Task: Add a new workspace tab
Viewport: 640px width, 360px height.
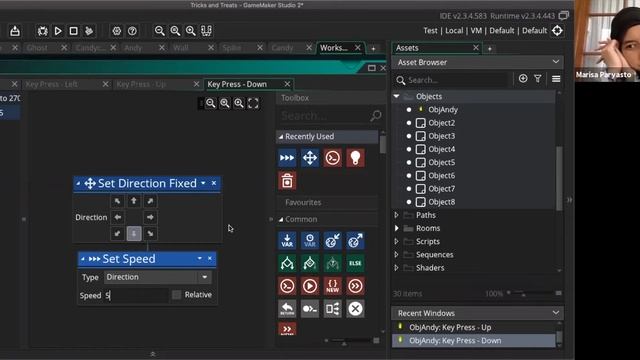Action: pyautogui.click(x=373, y=49)
